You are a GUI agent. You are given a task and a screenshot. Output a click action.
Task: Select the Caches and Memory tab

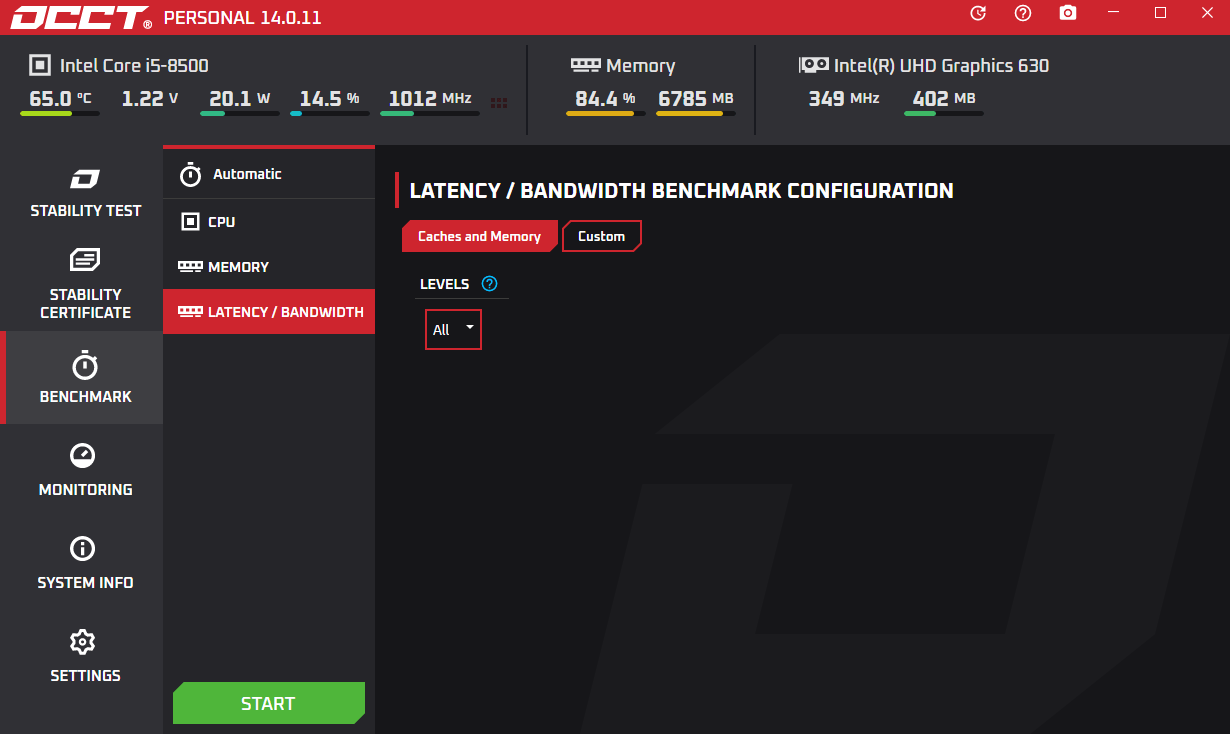click(478, 236)
